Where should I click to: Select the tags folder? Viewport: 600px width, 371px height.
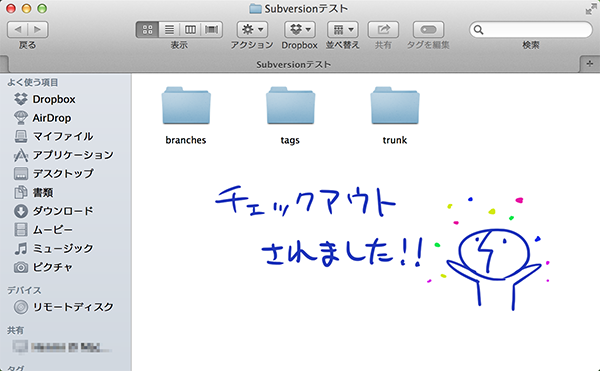coord(290,116)
